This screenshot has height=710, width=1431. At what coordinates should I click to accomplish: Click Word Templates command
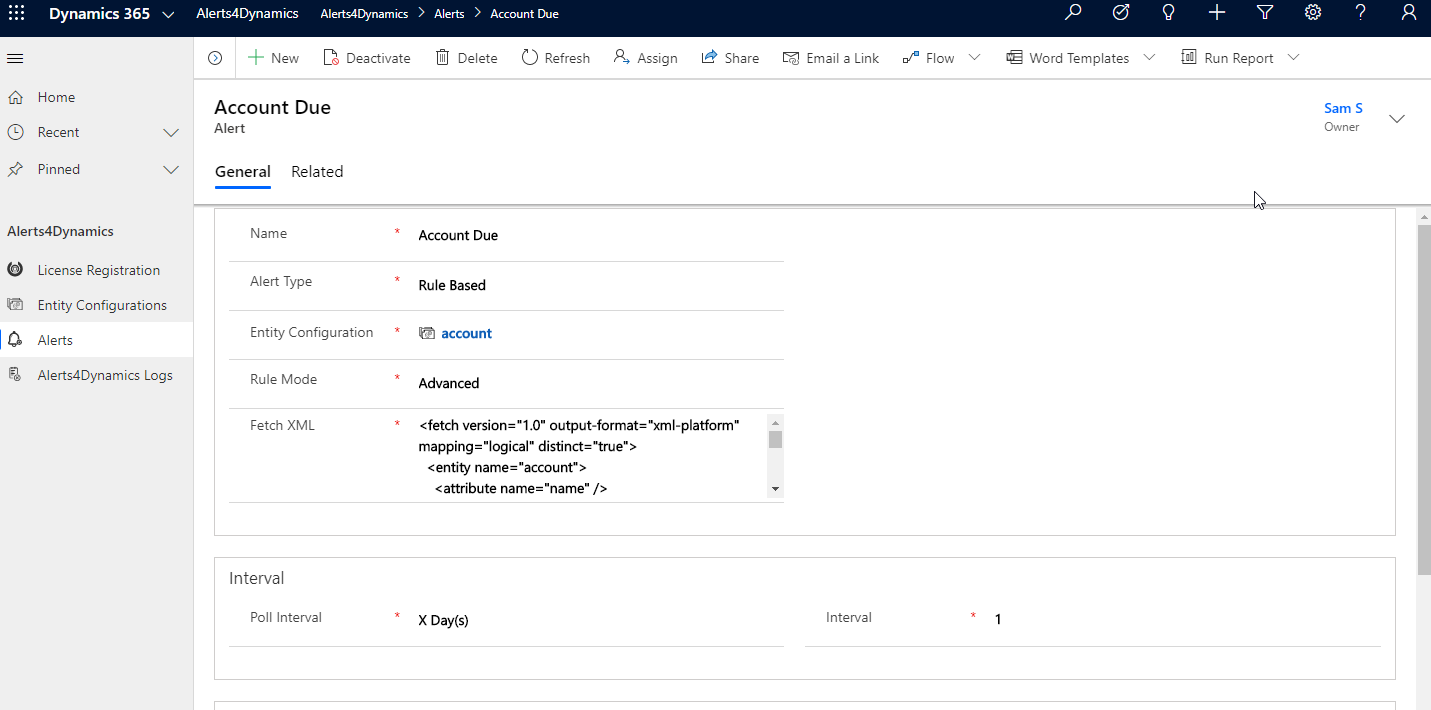[x=1067, y=58]
